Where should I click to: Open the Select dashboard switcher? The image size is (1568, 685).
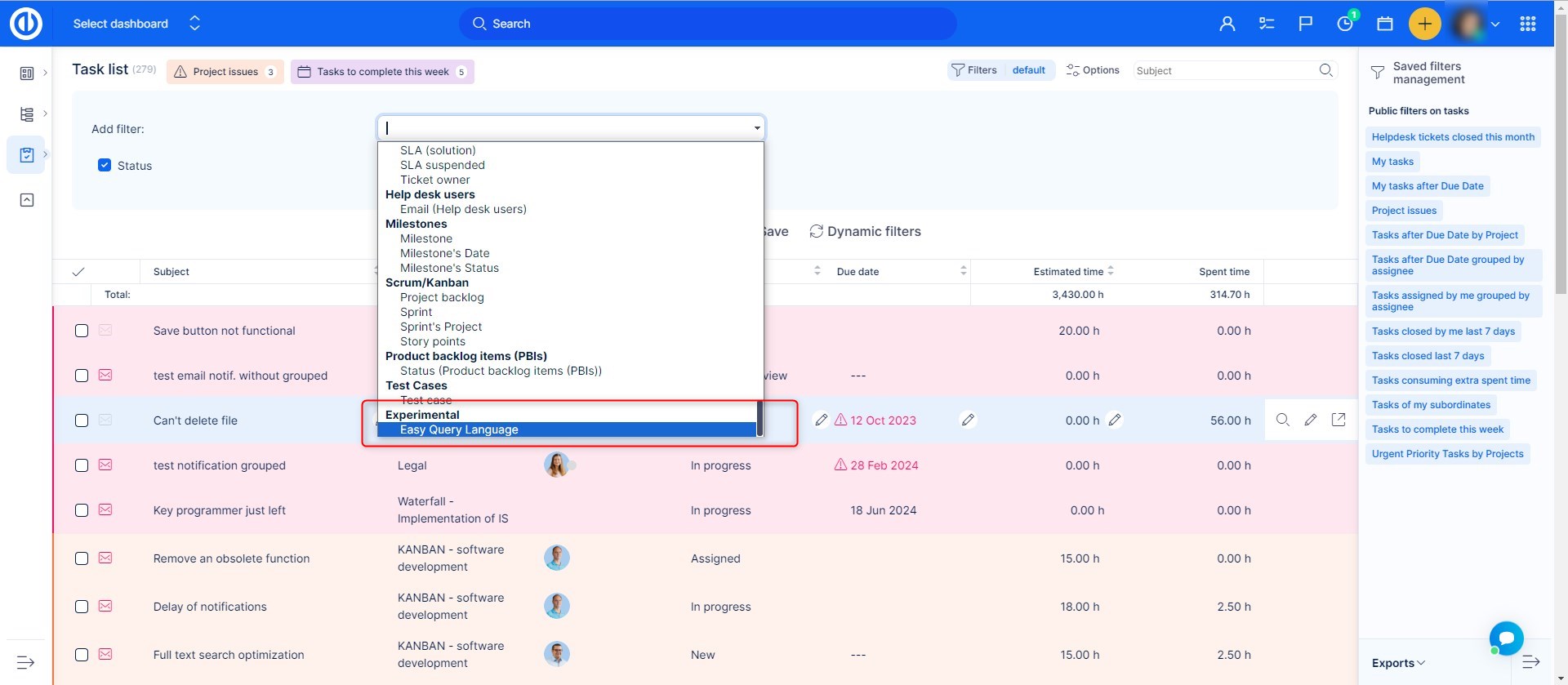point(136,24)
